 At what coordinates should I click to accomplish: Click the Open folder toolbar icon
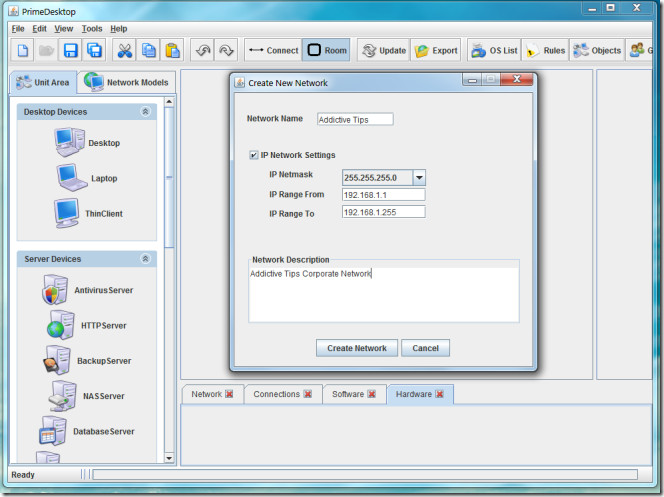(x=46, y=50)
